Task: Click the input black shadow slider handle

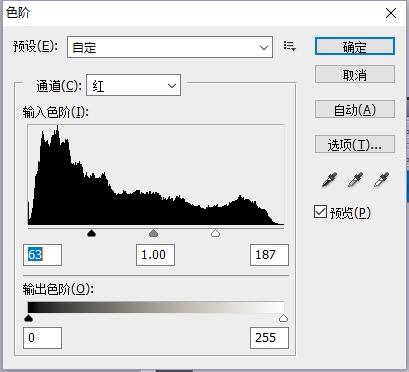Action: point(91,233)
